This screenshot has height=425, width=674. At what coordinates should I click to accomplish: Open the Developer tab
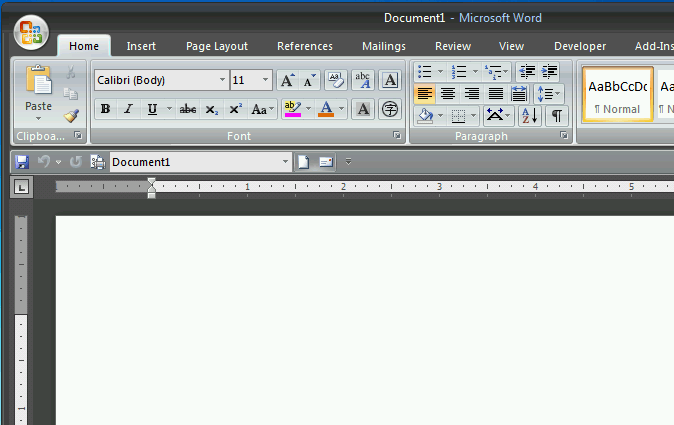[580, 46]
